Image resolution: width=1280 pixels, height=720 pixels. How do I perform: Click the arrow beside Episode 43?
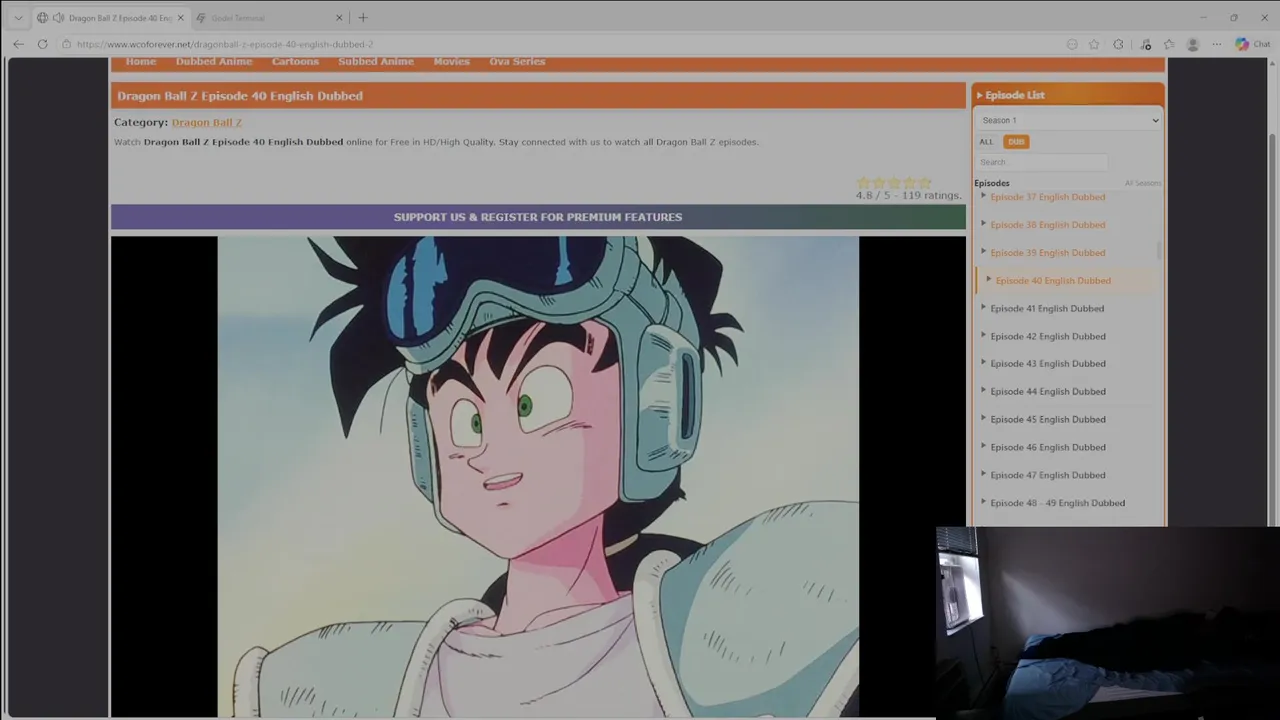pos(984,363)
